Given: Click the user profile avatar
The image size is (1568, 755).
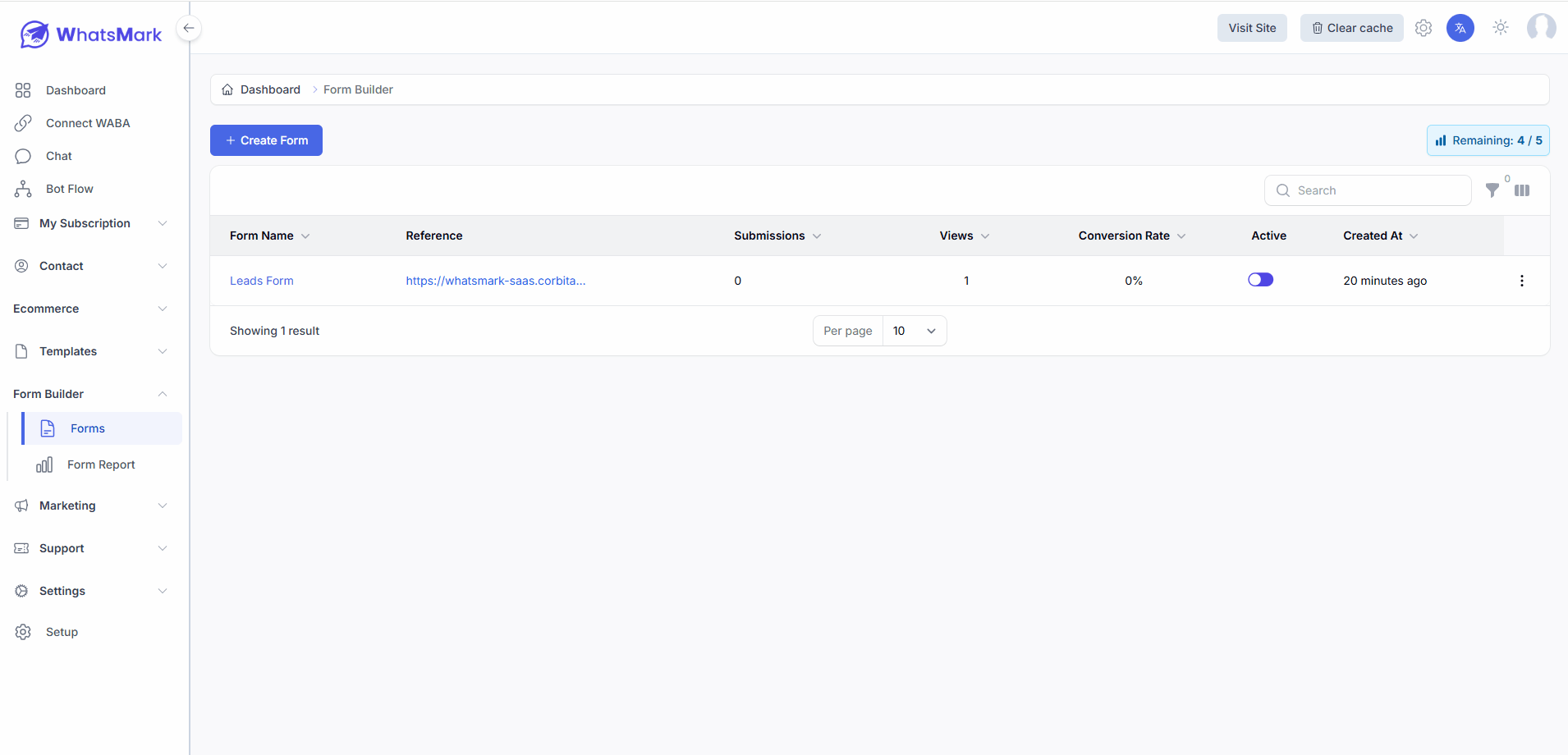Looking at the screenshot, I should [x=1541, y=28].
